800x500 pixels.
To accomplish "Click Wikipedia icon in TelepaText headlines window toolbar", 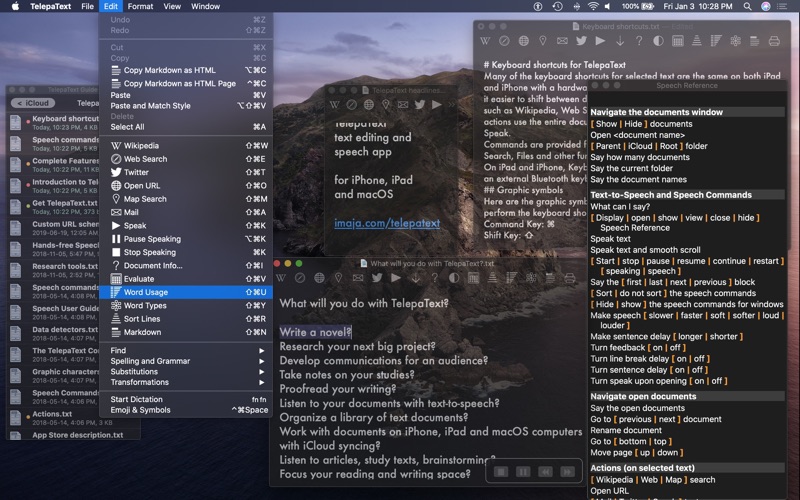I will click(334, 105).
